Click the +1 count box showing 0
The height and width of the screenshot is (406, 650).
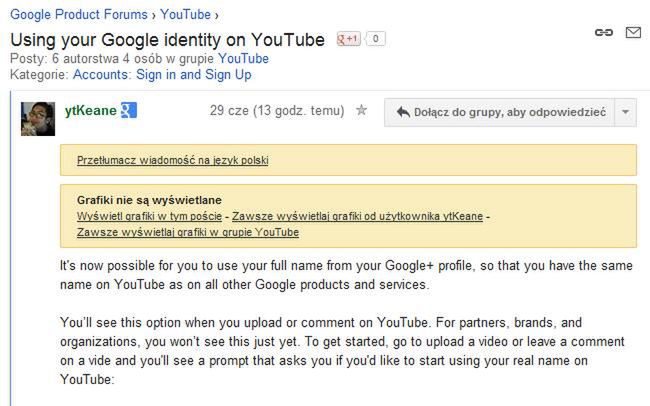click(x=376, y=39)
